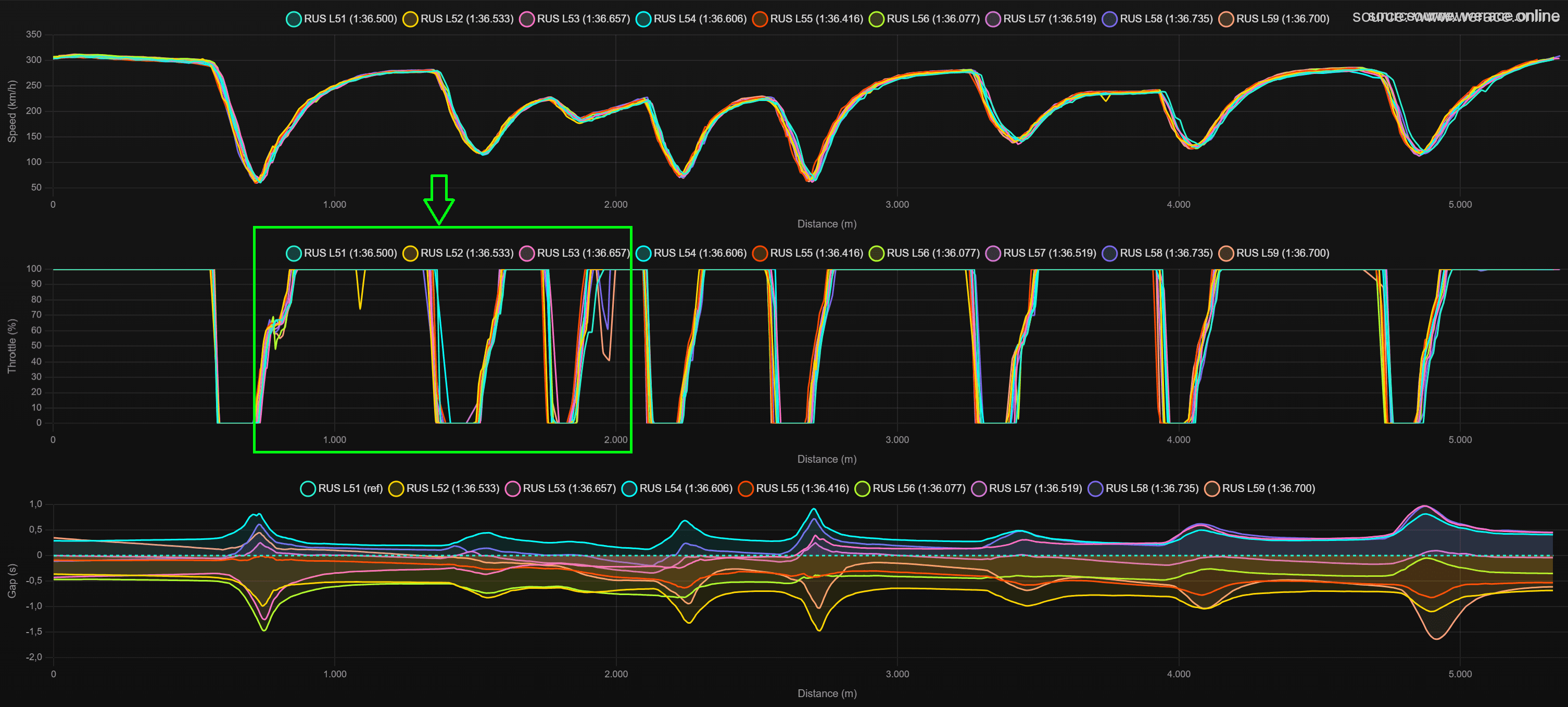Click RUS L56 legend circle in gap chart
The width and height of the screenshot is (1568, 707).
click(862, 488)
